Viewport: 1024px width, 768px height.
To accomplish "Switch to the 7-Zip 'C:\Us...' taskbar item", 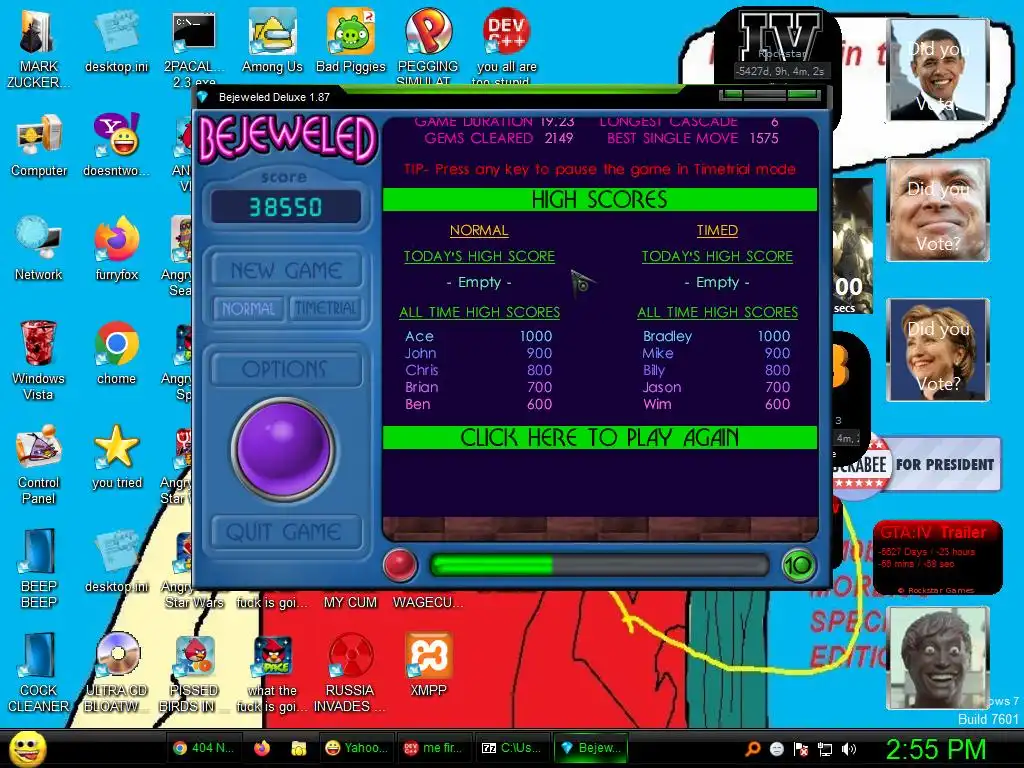I will [511, 748].
